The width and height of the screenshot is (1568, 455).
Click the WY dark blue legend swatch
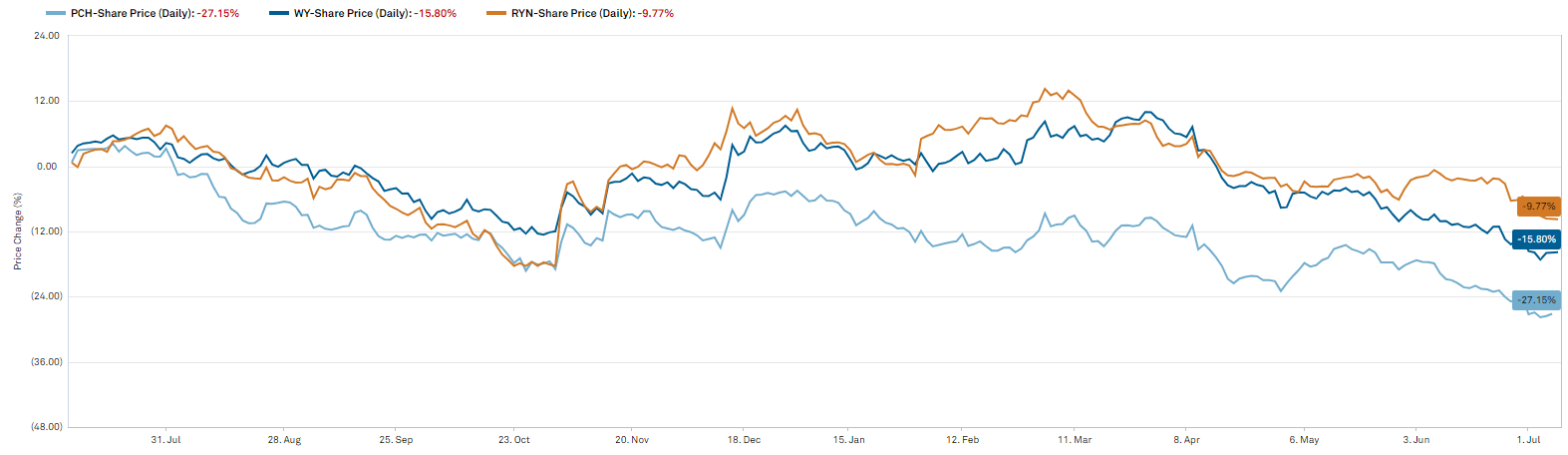coord(278,14)
